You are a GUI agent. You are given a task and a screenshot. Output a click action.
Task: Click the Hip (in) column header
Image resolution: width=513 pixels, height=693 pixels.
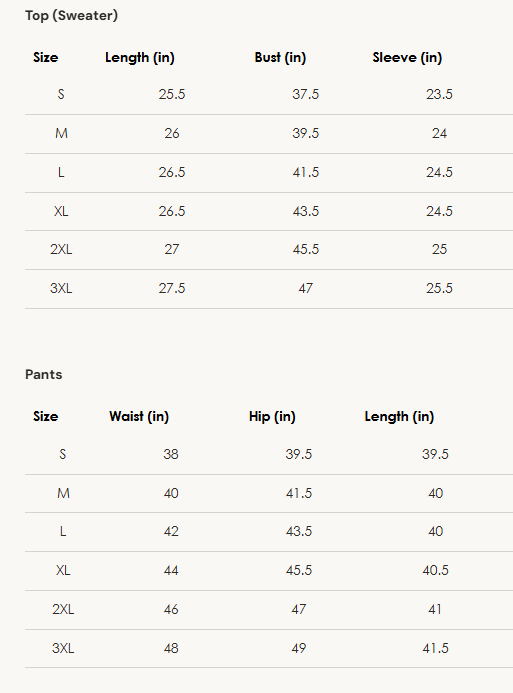tap(272, 416)
